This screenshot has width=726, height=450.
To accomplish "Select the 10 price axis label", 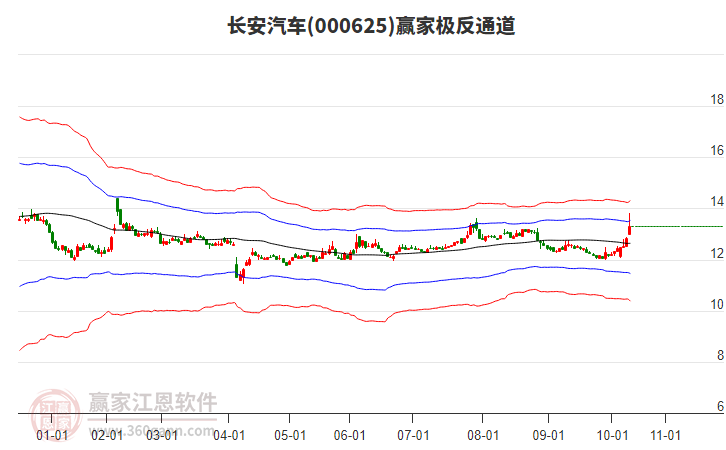I will [717, 304].
